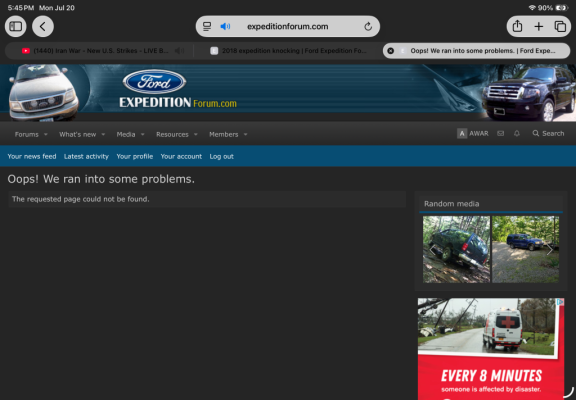Click the Ford Expedition Forum logo
Viewport: 576px width, 400px height.
(178, 89)
